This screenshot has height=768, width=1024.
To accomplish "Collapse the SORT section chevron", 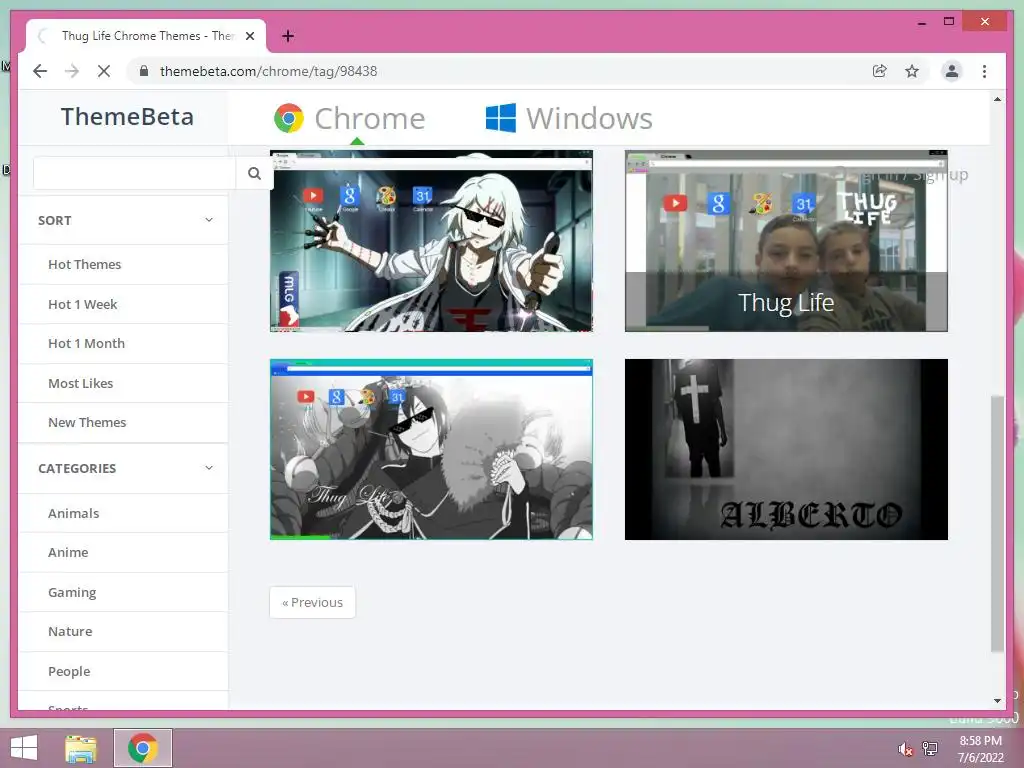I will click(209, 220).
